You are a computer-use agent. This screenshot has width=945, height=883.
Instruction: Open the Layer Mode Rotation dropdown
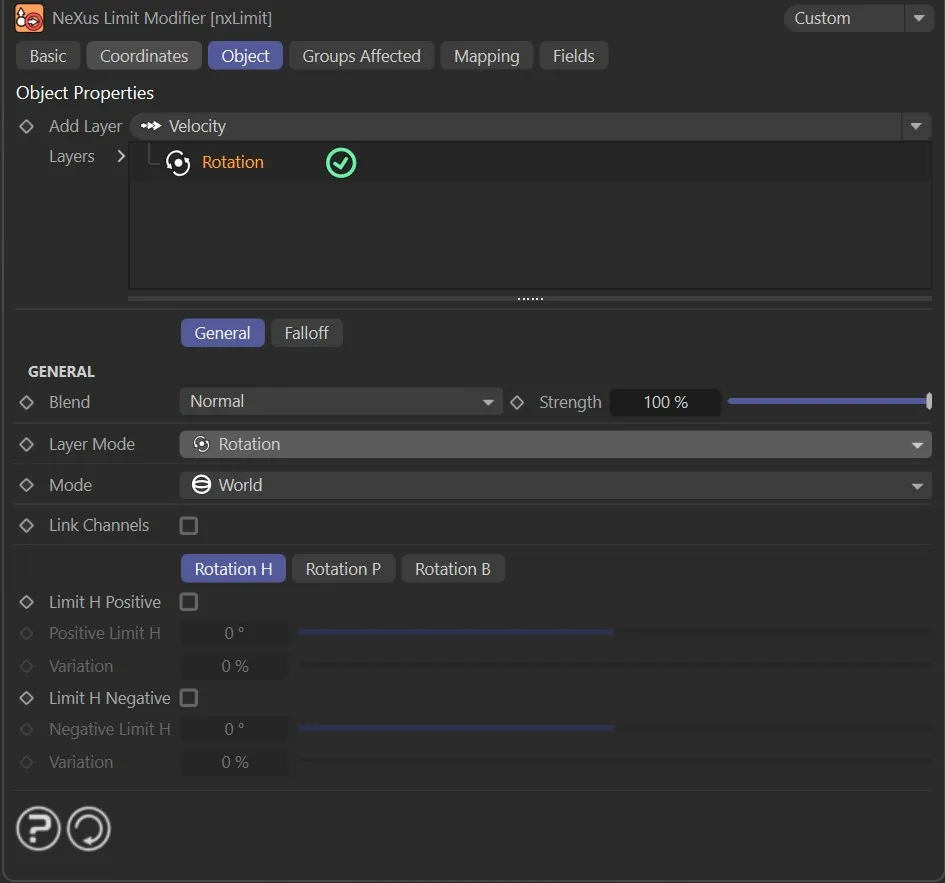coord(555,445)
